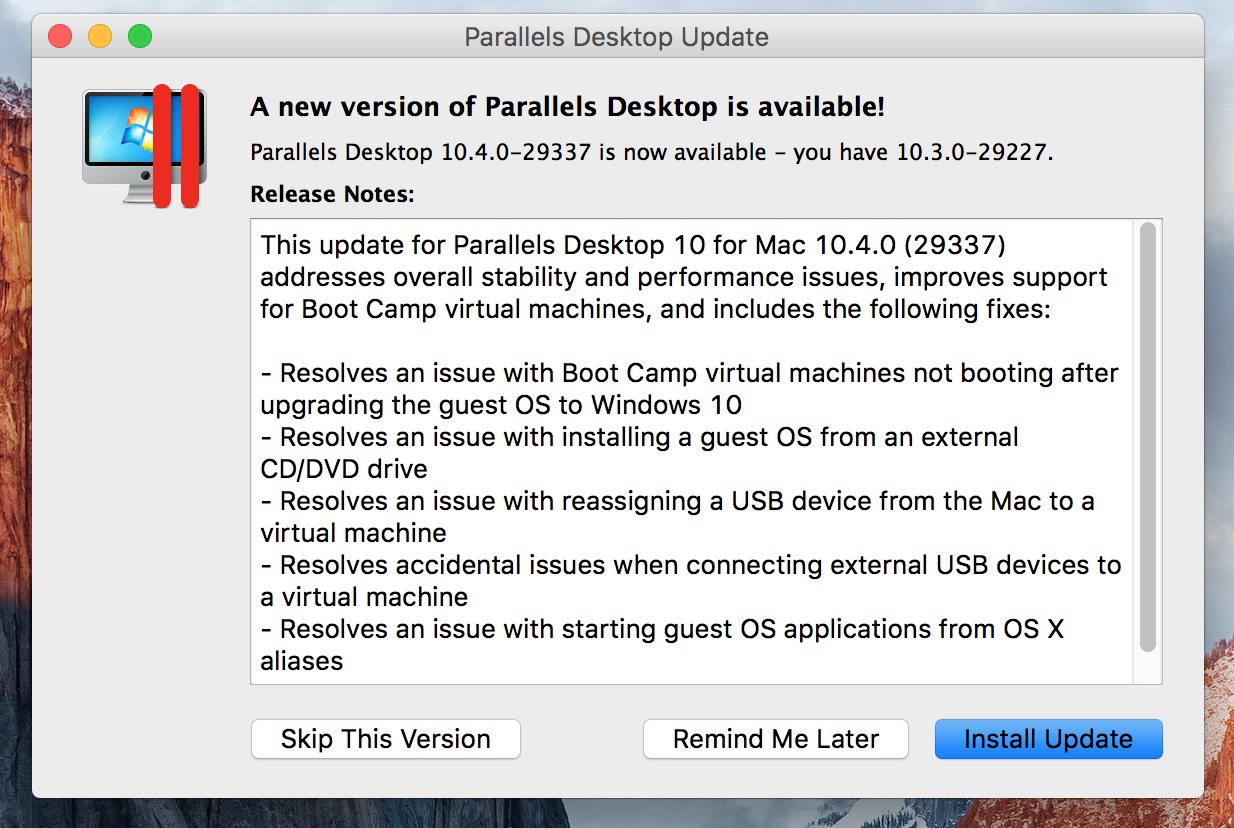This screenshot has width=1234, height=828.
Task: Minimize the update window with the yellow button
Action: (100, 37)
